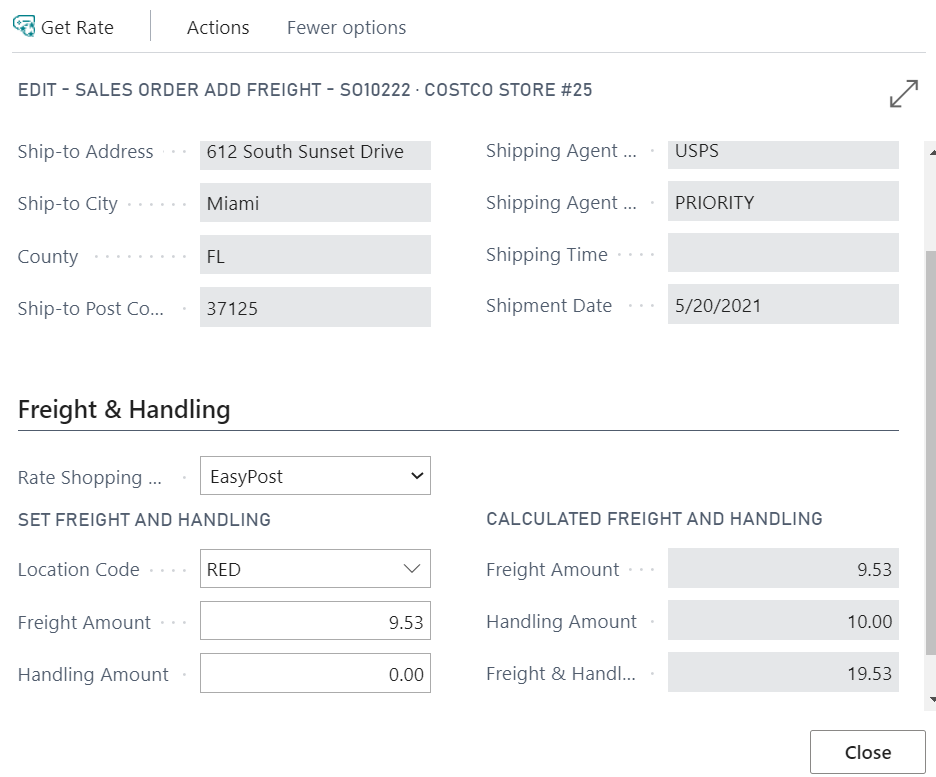Image resolution: width=936 pixels, height=777 pixels.
Task: Select the Ship-to City field
Action: tap(315, 204)
